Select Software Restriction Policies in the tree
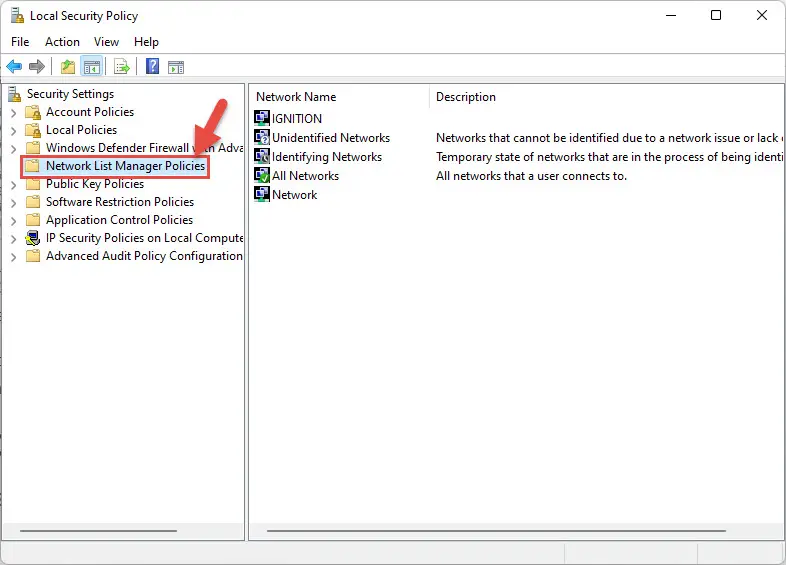Viewport: 786px width, 565px height. point(120,202)
